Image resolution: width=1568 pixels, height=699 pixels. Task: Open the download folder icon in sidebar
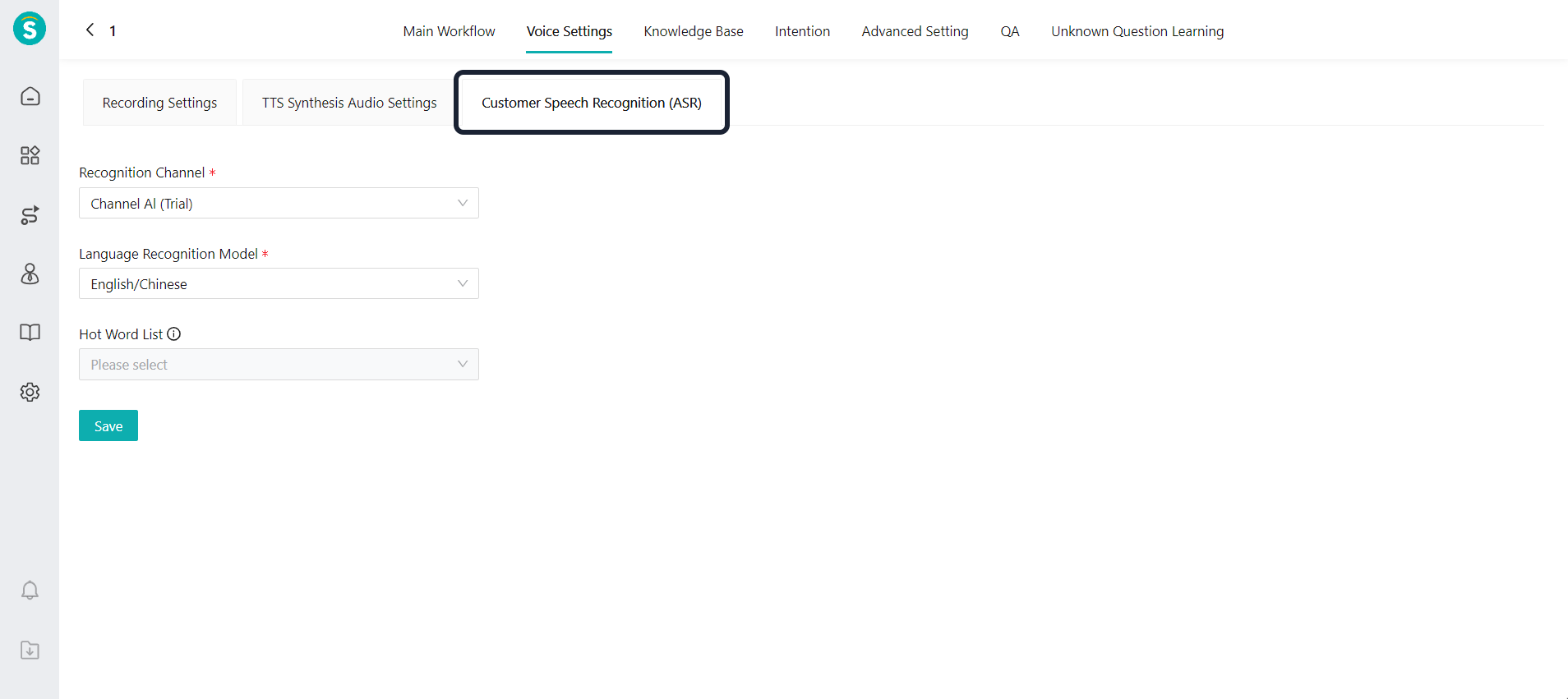pos(30,650)
